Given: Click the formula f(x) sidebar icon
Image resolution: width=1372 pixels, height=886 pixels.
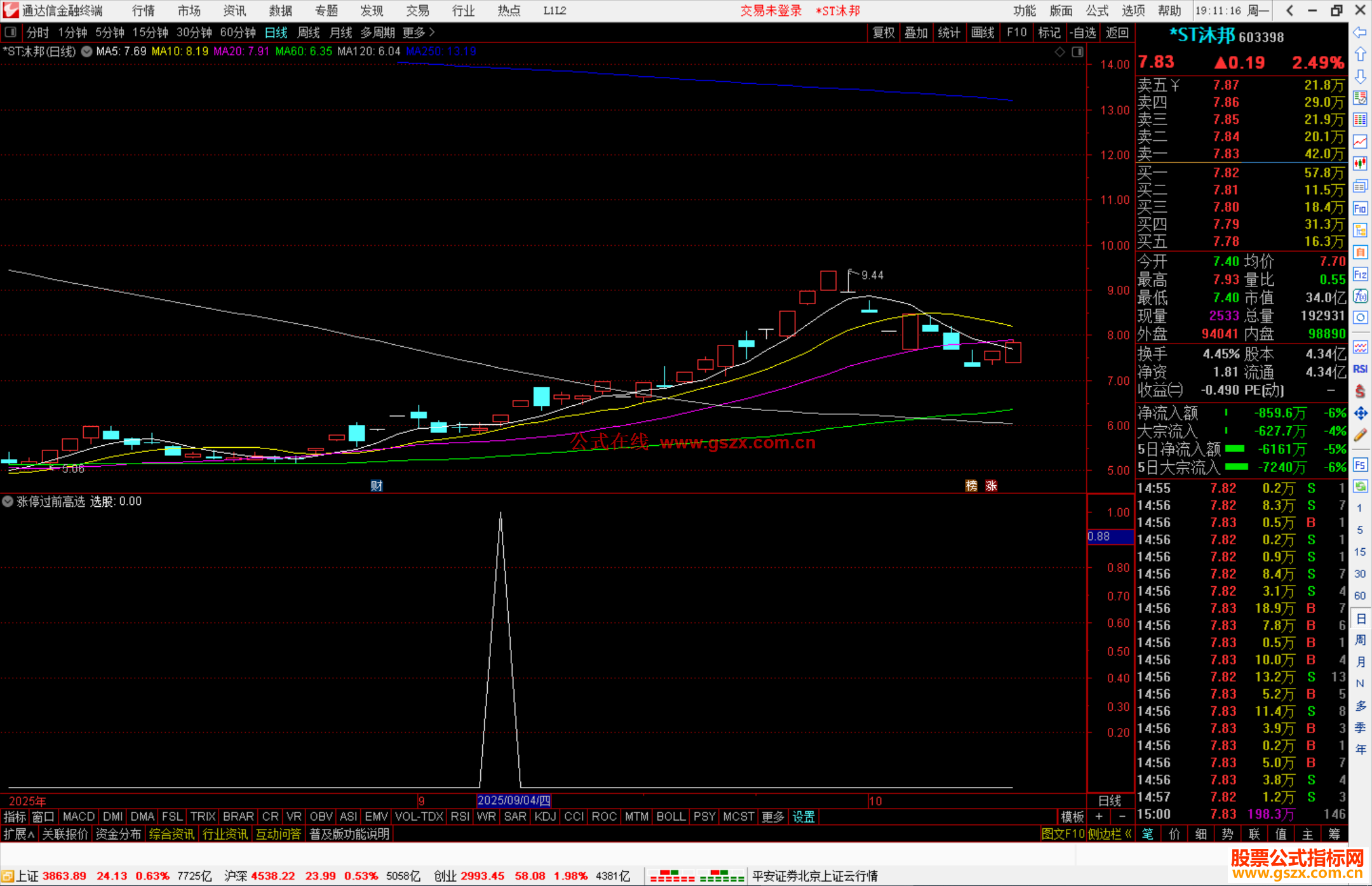Looking at the screenshot, I should pos(1360,296).
